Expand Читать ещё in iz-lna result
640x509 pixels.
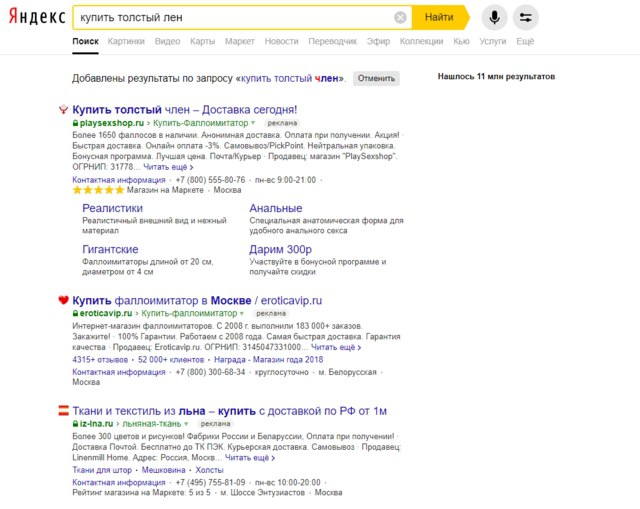point(250,458)
